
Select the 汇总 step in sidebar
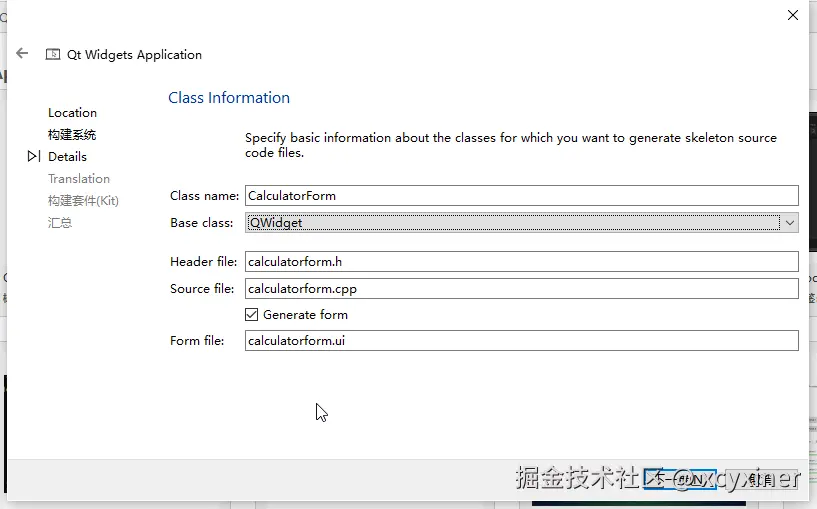tap(60, 222)
